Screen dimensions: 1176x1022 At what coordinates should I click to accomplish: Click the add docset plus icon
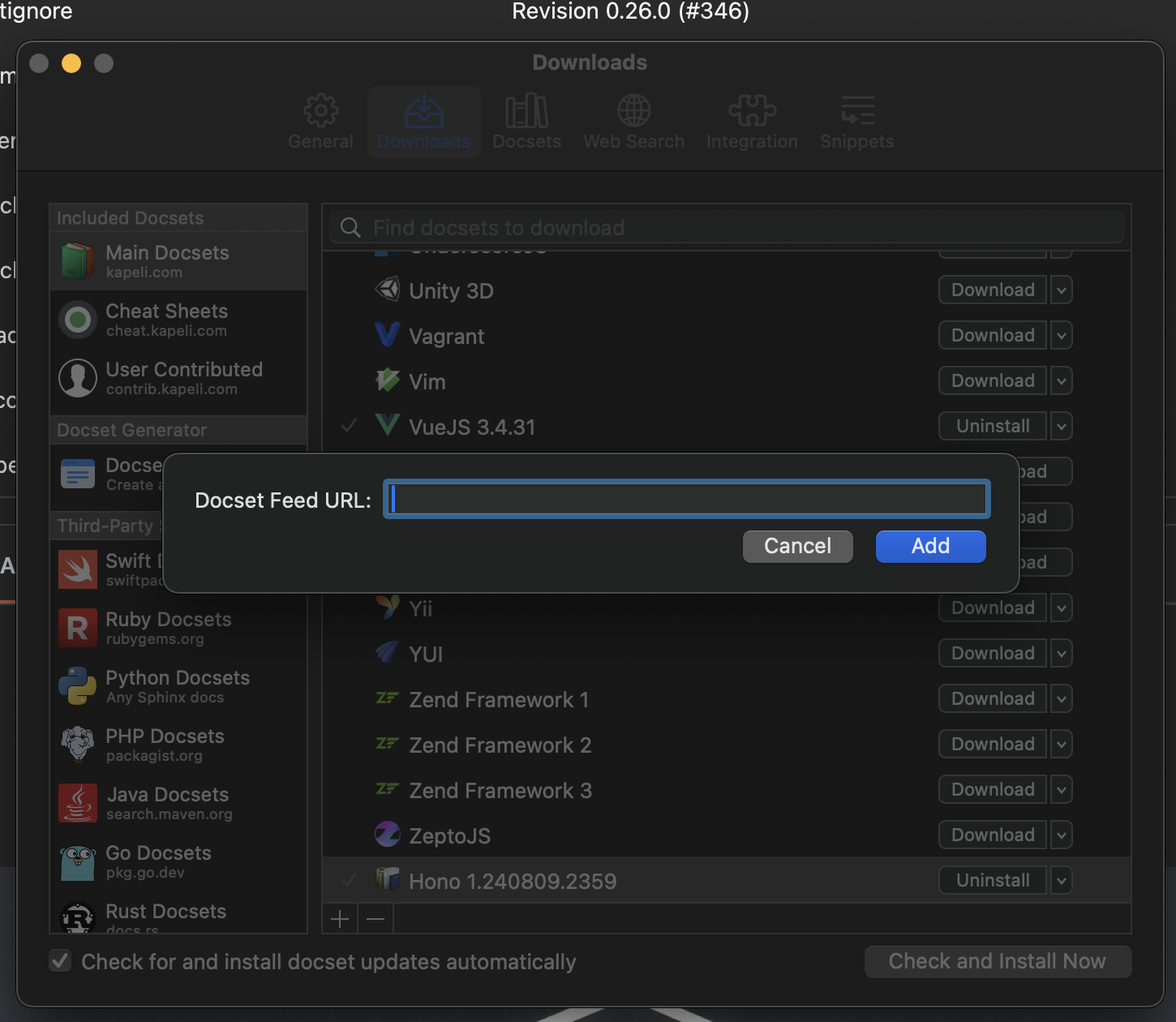pos(339,918)
